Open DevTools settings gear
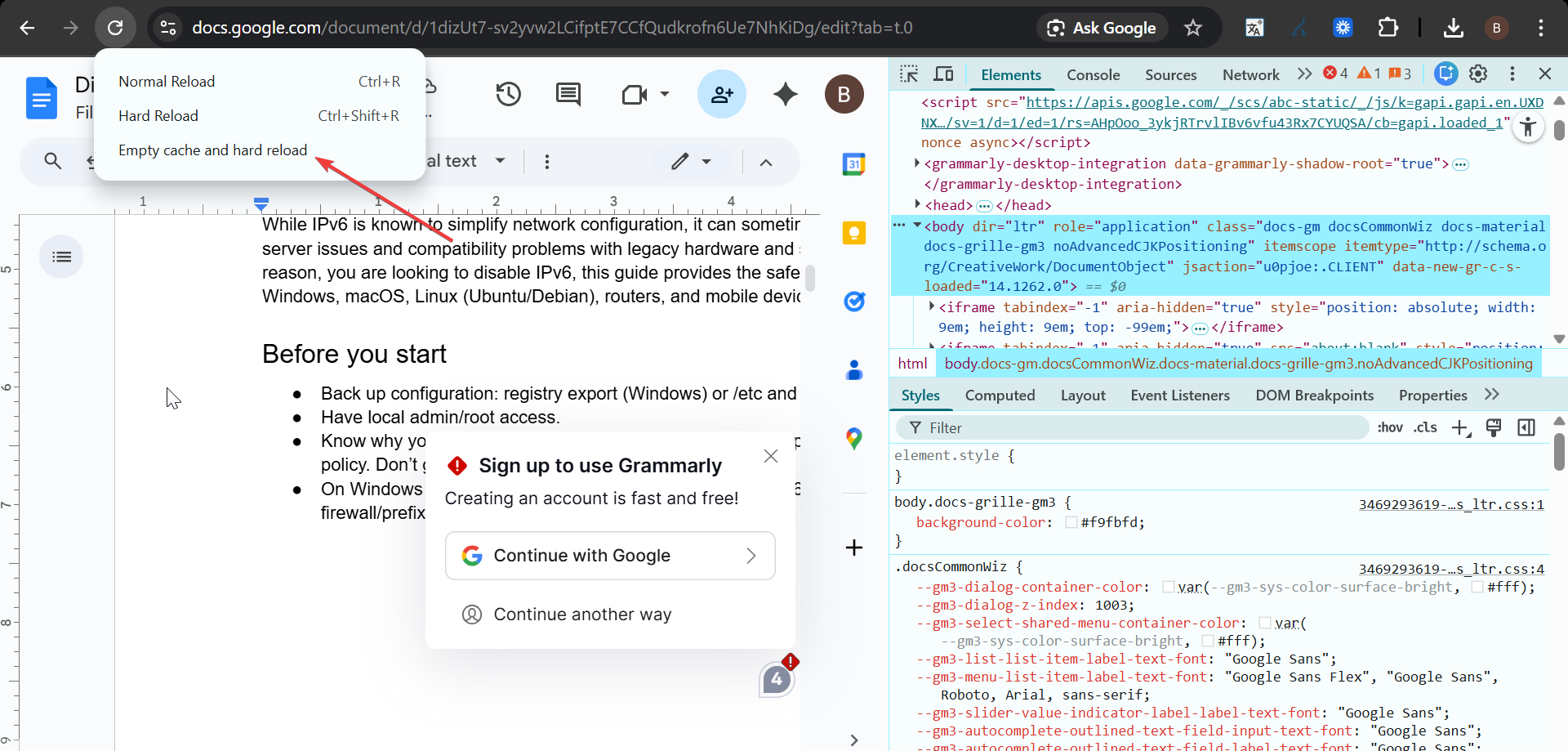The image size is (1568, 751). pyautogui.click(x=1478, y=74)
